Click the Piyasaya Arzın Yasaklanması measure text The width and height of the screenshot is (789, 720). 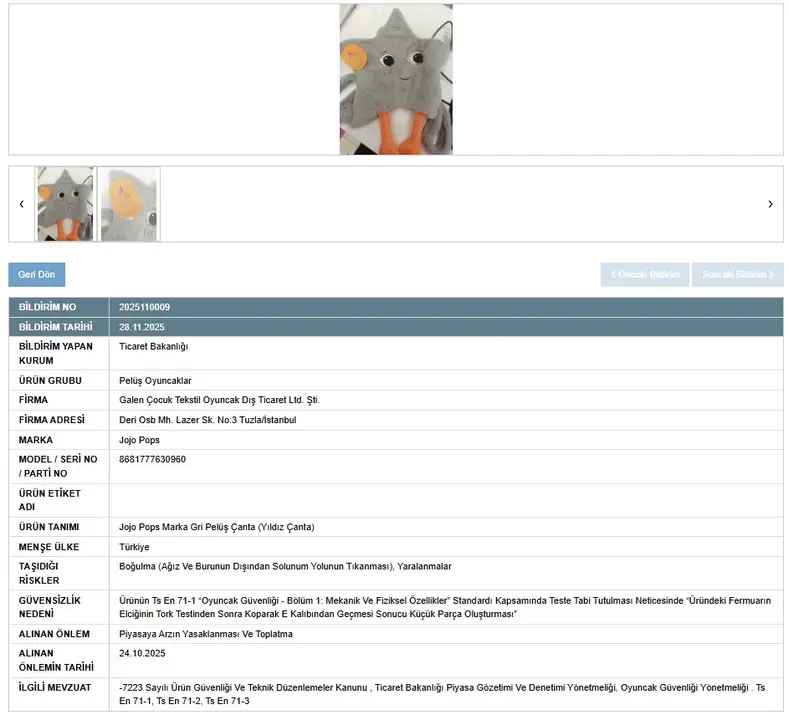205,634
